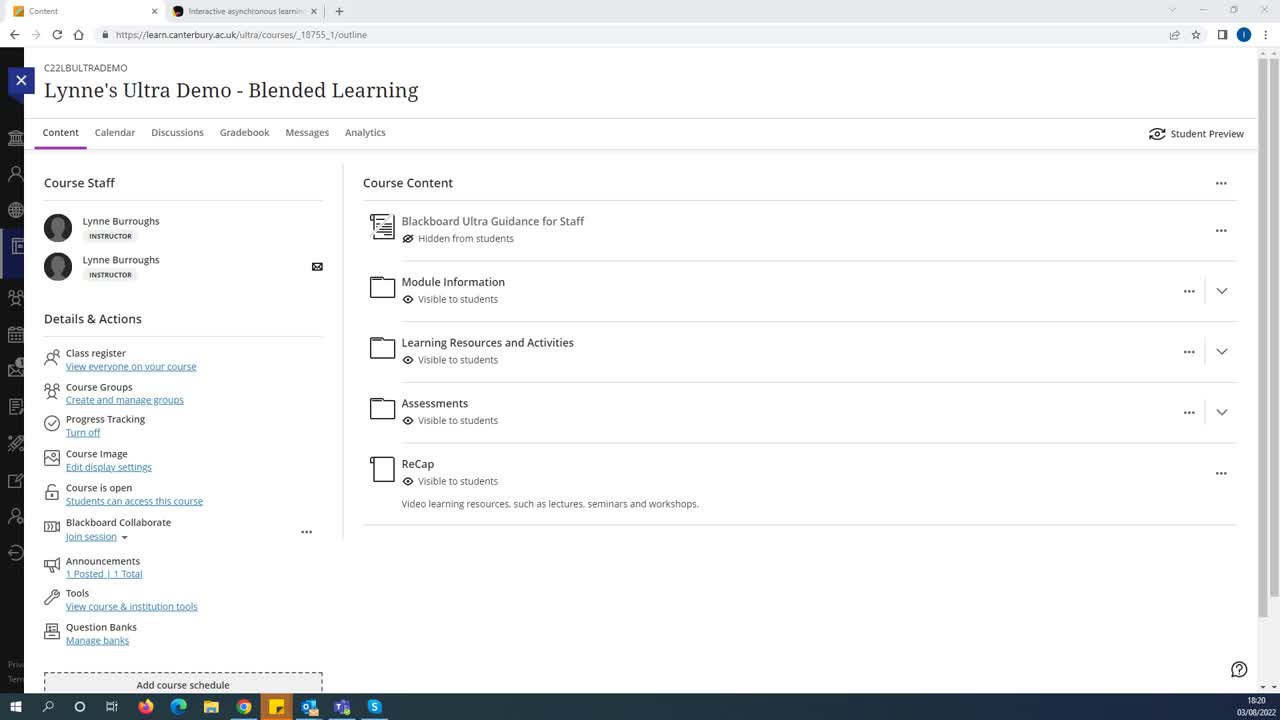Viewport: 1280px width, 720px height.
Task: Open the Blackboard Ultra Guidance document icon
Action: 382,227
